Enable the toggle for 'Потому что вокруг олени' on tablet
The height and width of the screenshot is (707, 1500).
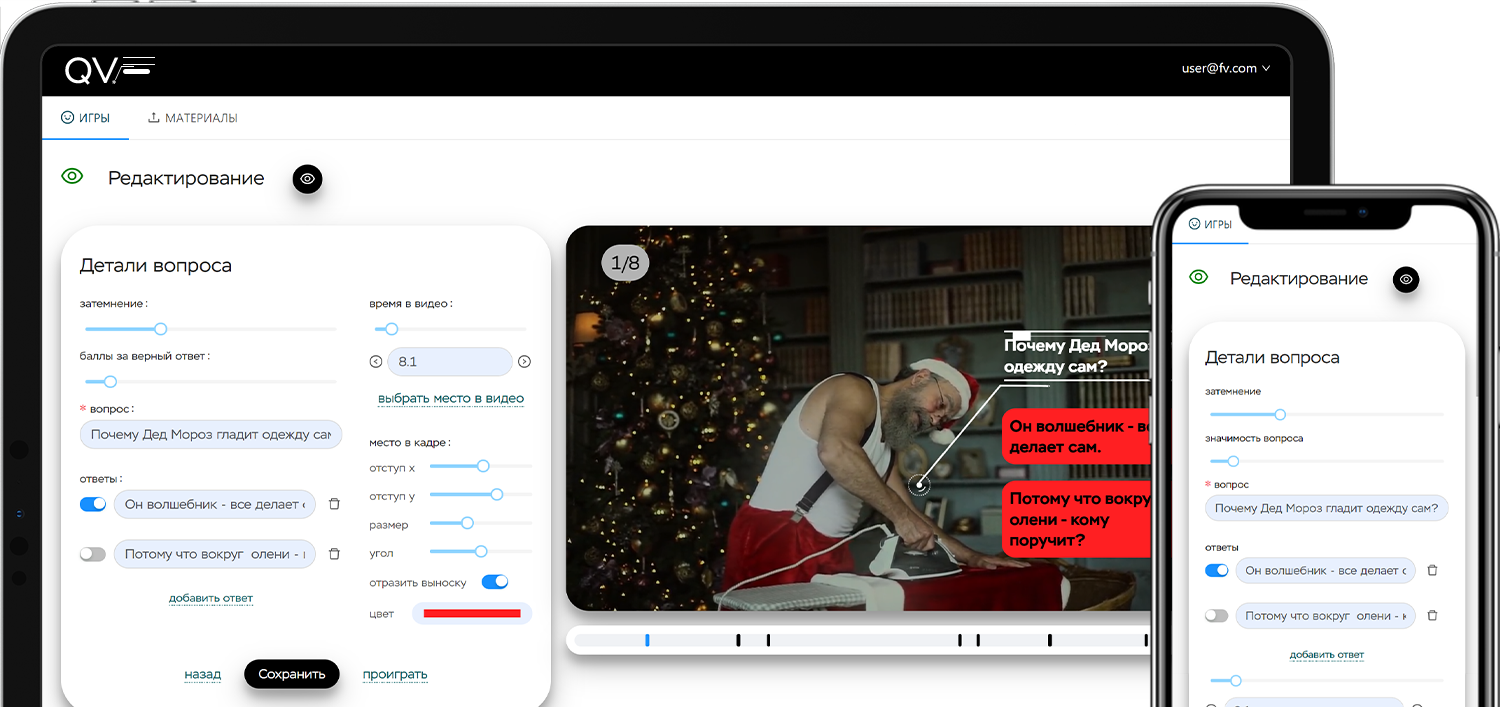[93, 554]
